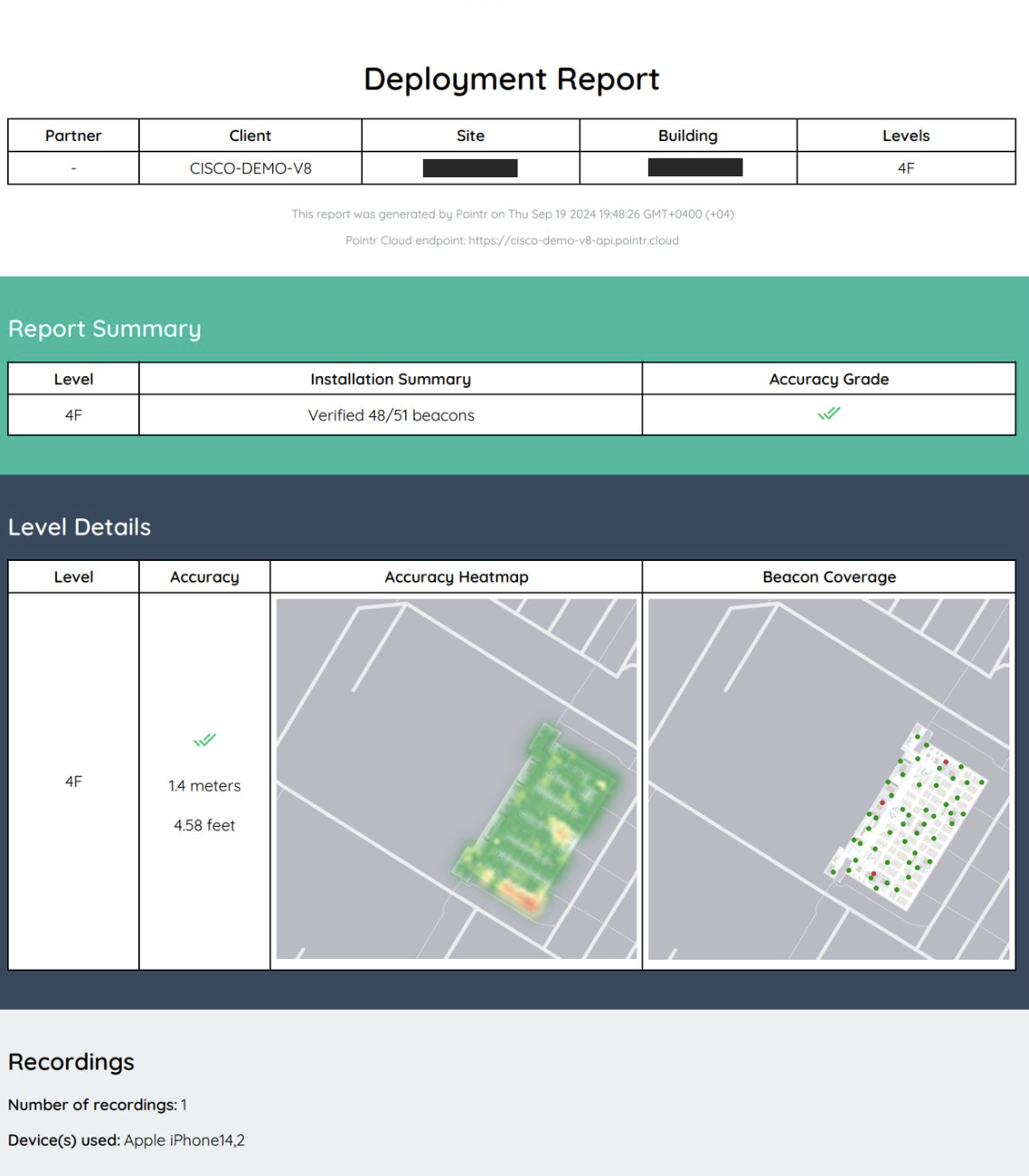Select the Report Summary heading
This screenshot has width=1029, height=1176.
105,328
